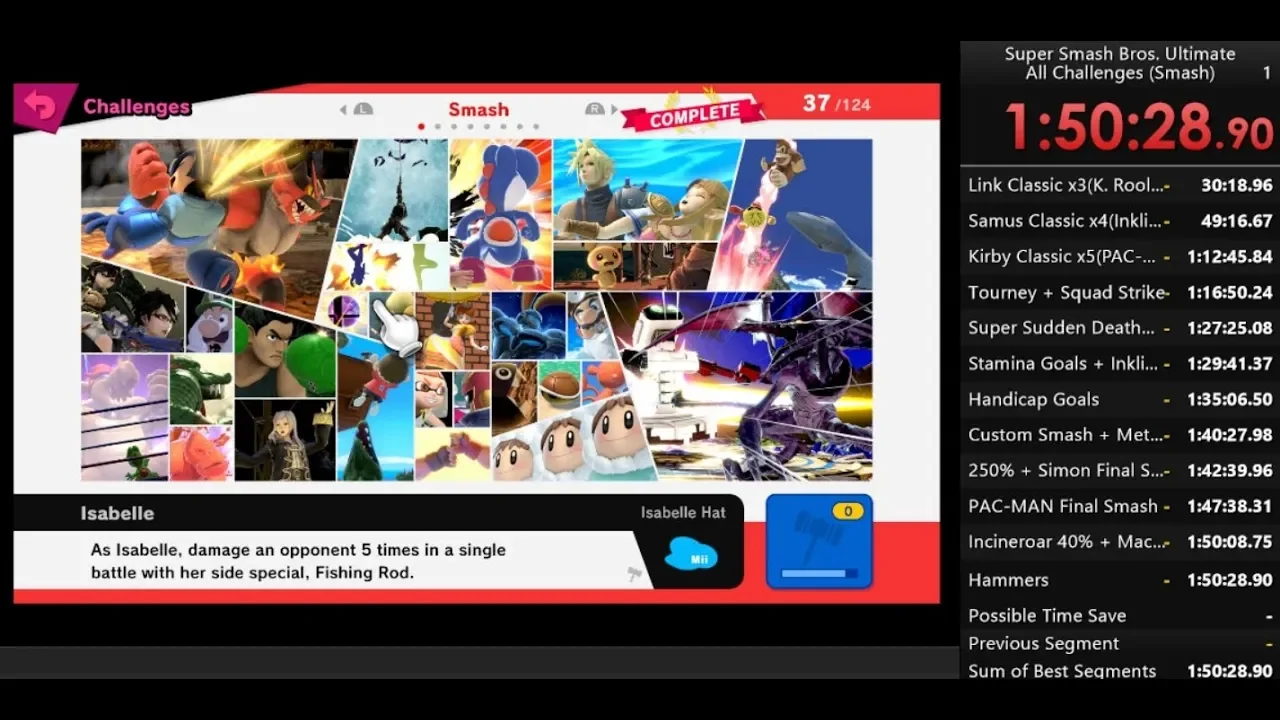This screenshot has width=1280, height=720.
Task: Open the Ice Climbers challenge tile
Action: 570,440
